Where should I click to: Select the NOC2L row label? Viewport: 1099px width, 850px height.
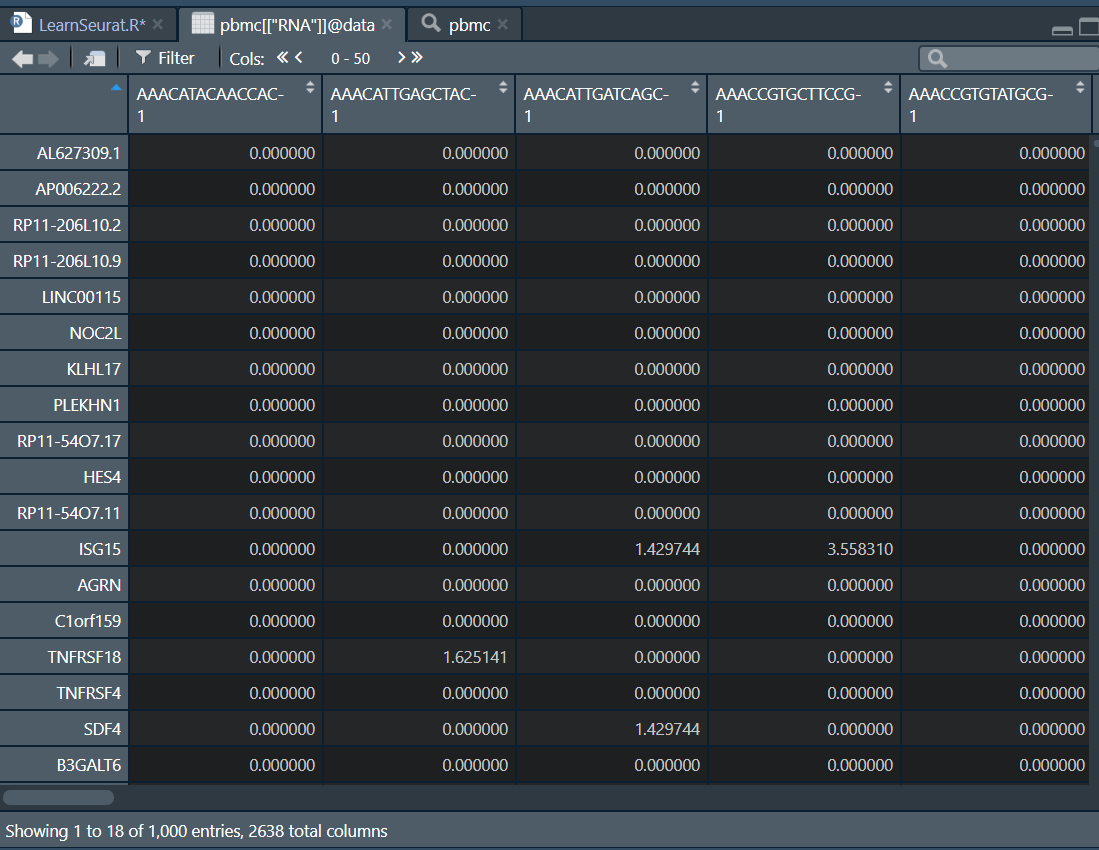click(95, 333)
